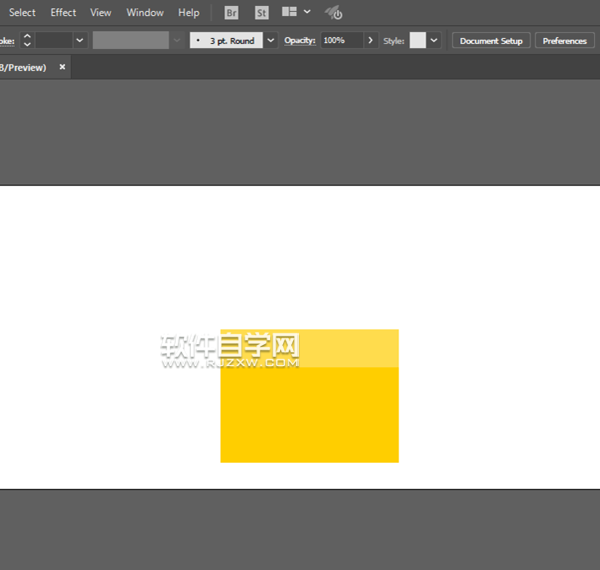Adjust stroke weight with stepper arrows

[27, 41]
